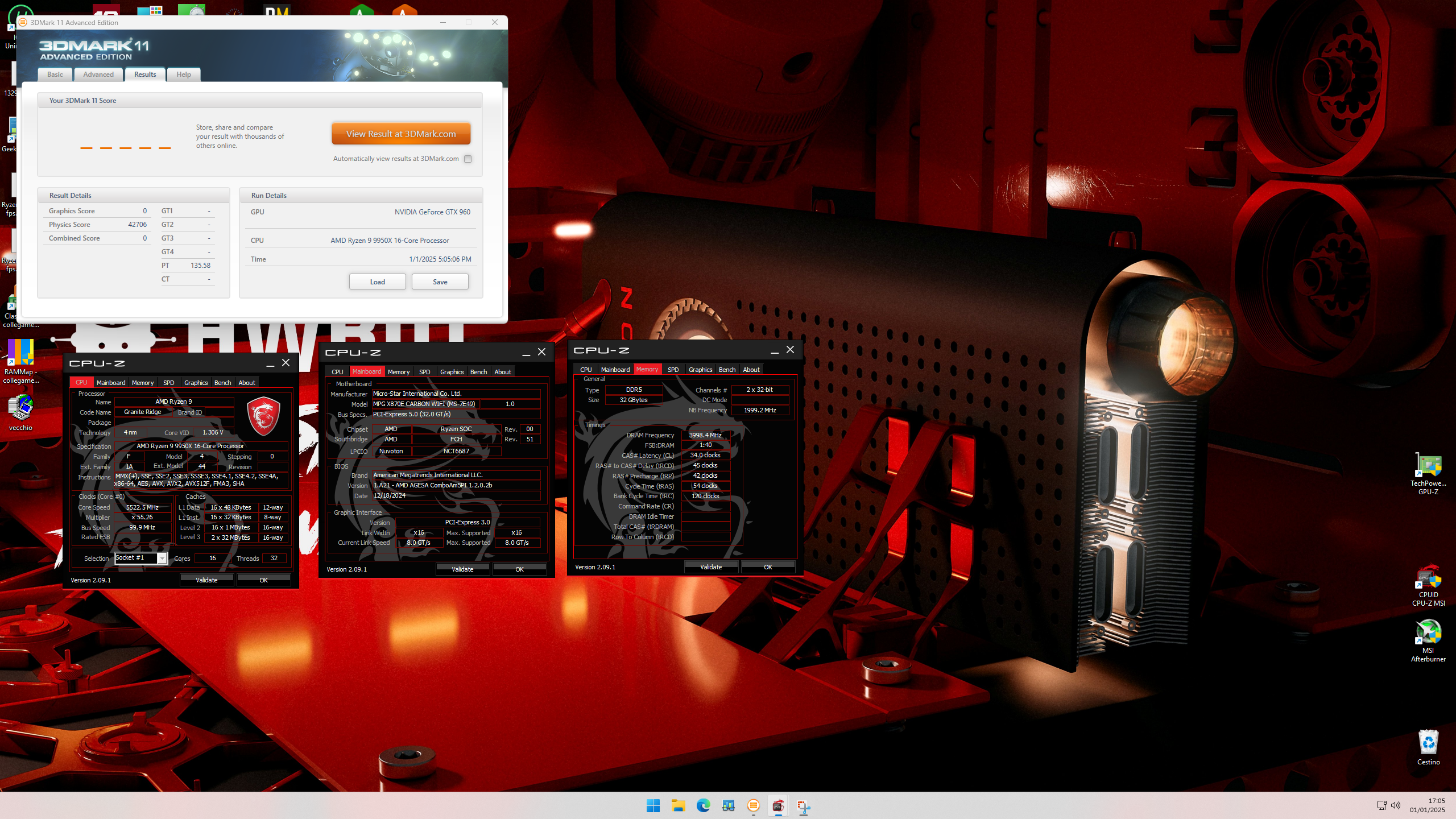The width and height of the screenshot is (1456, 819).
Task: Open MSI Afterburner desktop shortcut
Action: pos(1428,640)
